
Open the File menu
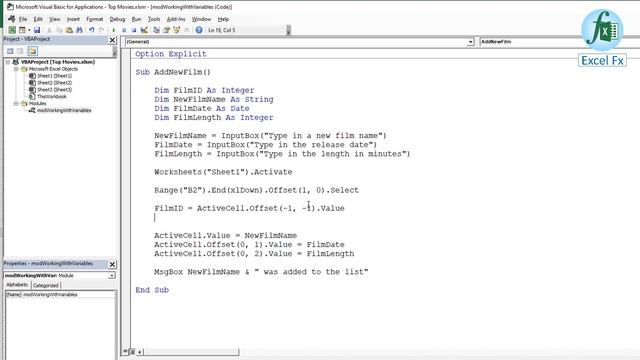[x=23, y=19]
